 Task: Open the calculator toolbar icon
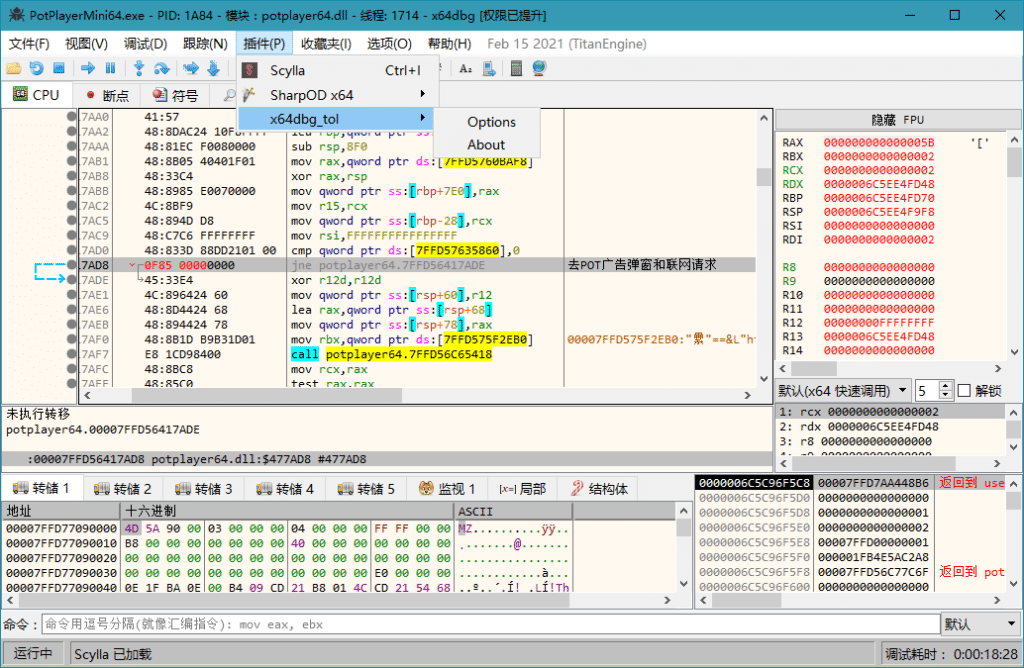517,68
